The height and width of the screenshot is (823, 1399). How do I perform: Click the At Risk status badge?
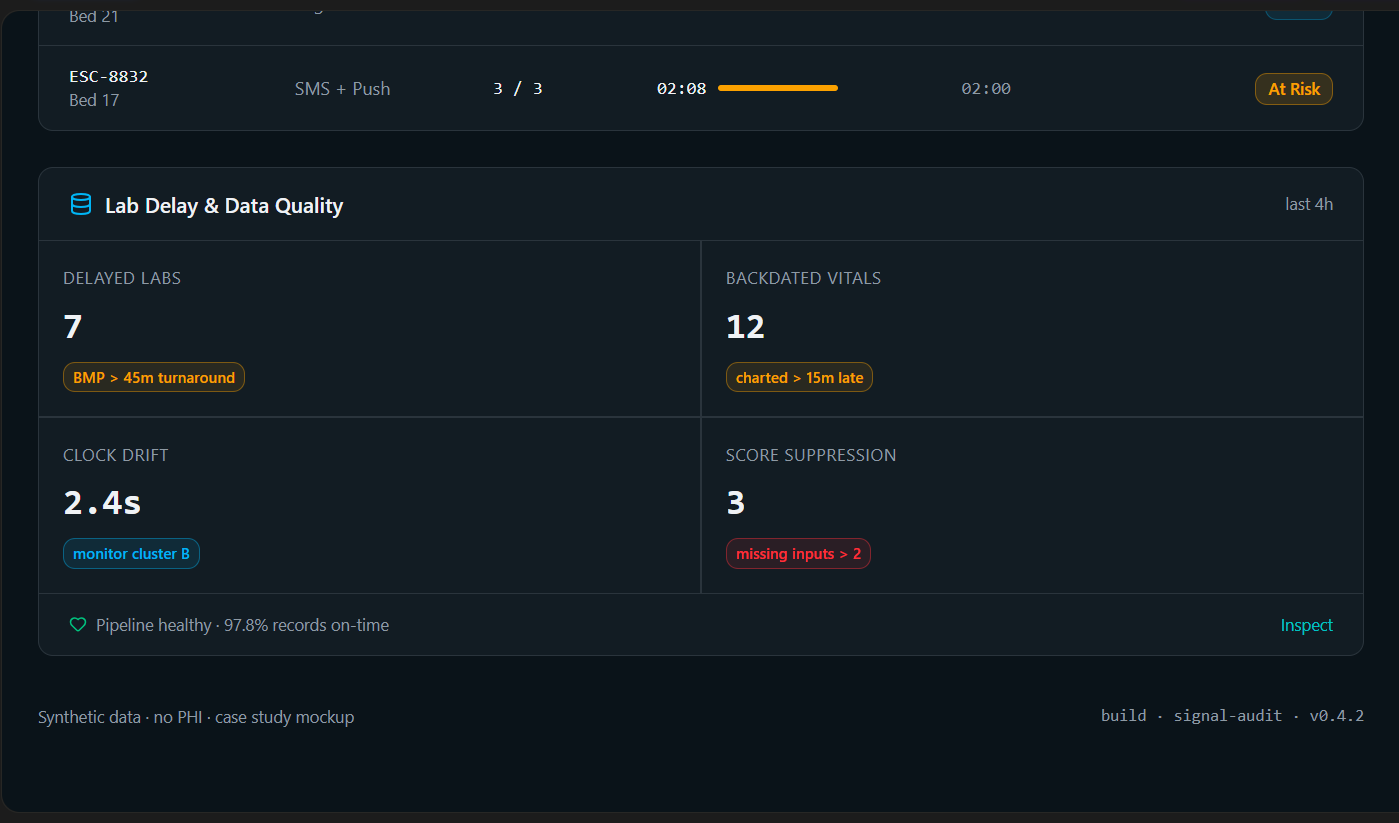click(1294, 89)
